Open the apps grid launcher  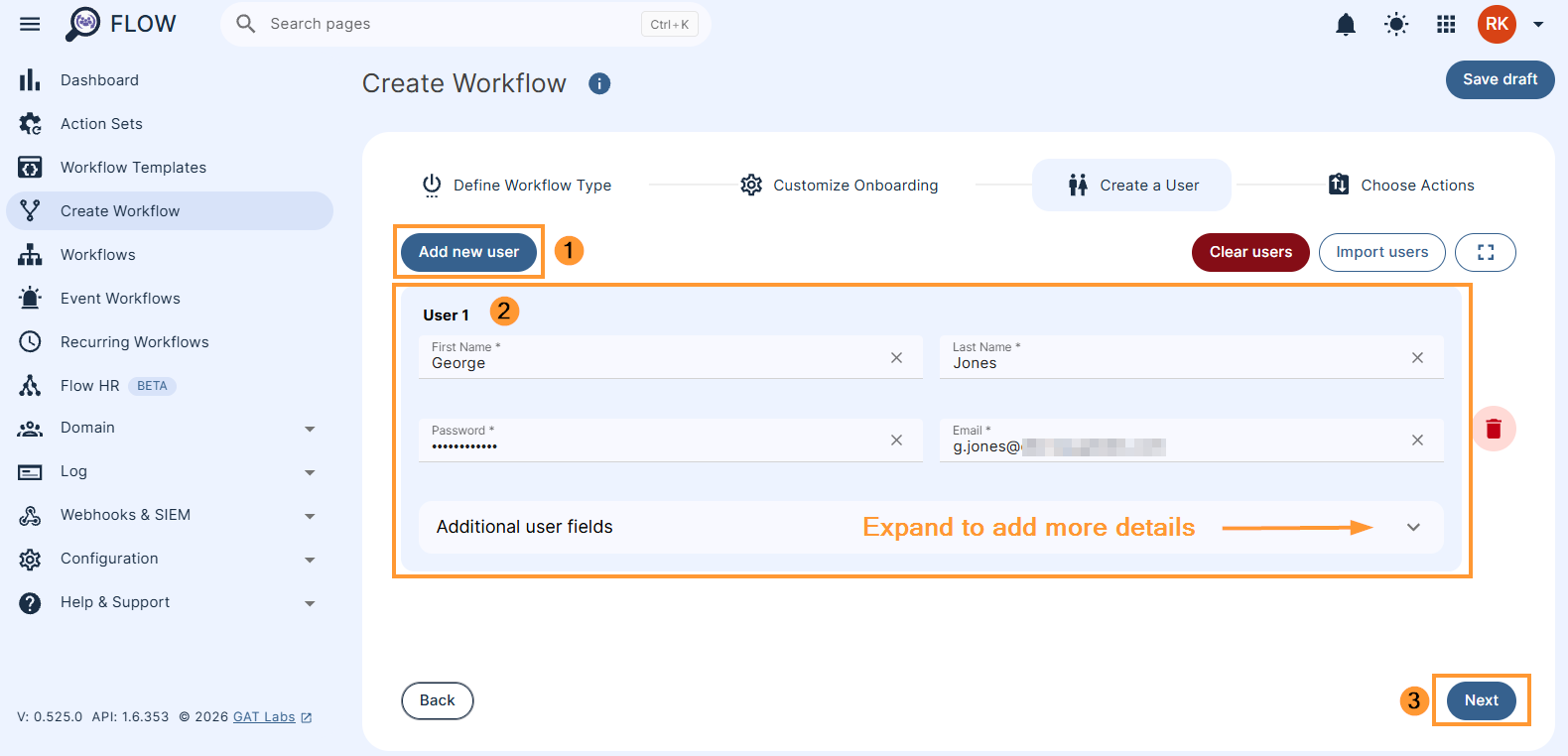pos(1446,24)
